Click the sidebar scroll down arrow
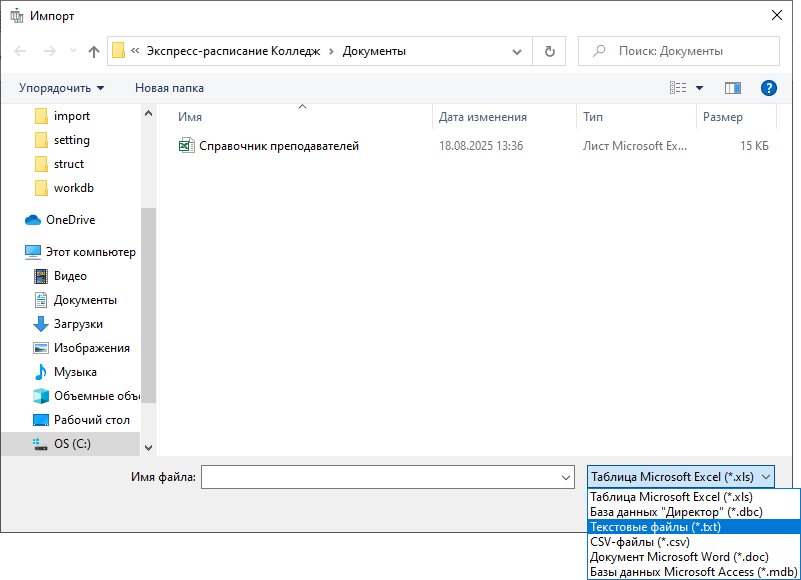 [x=149, y=448]
